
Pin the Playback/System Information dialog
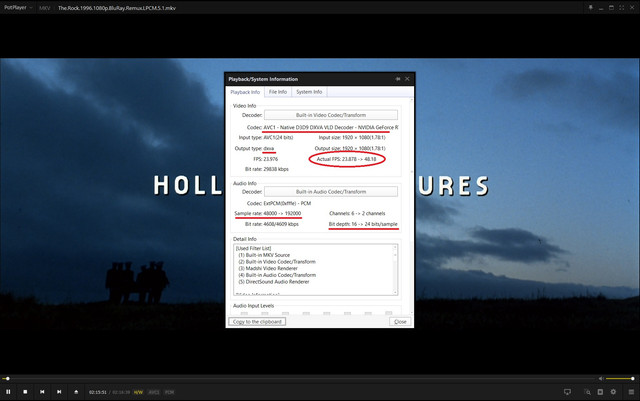[x=398, y=79]
